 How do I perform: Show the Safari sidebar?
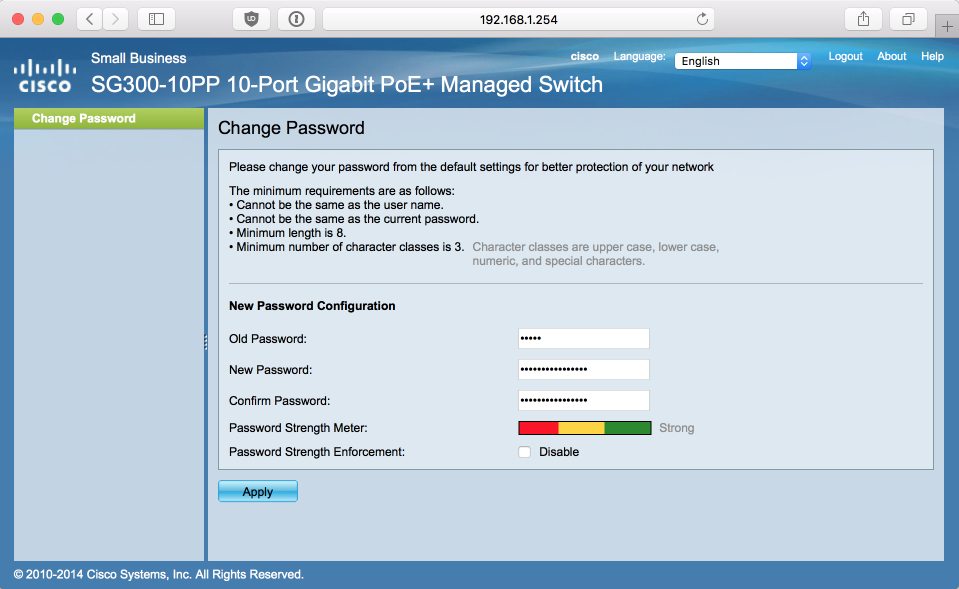point(157,19)
